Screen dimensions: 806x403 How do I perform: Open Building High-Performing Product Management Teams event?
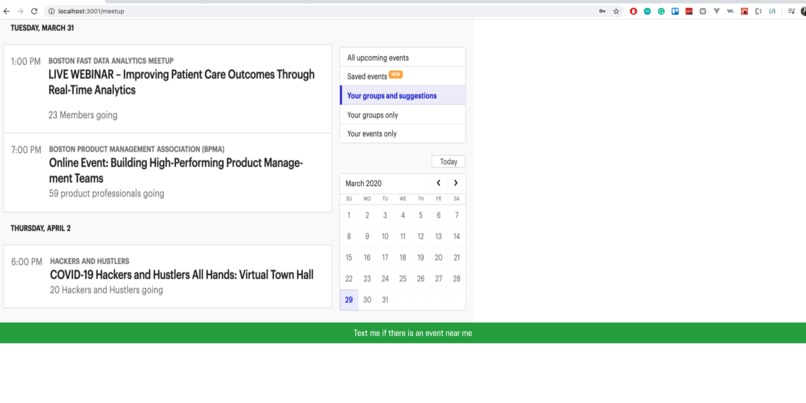pyautogui.click(x=176, y=171)
